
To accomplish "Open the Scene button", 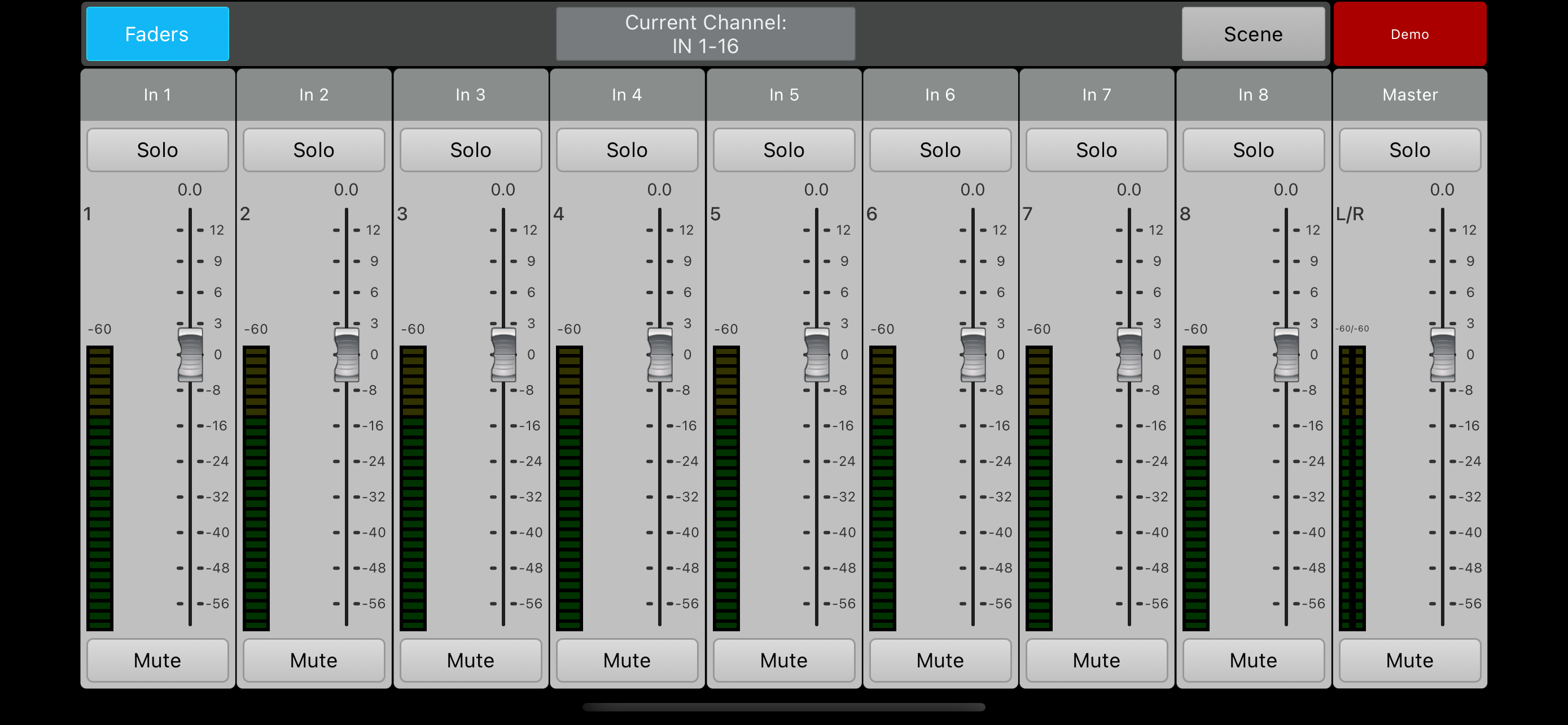I will tap(1252, 34).
